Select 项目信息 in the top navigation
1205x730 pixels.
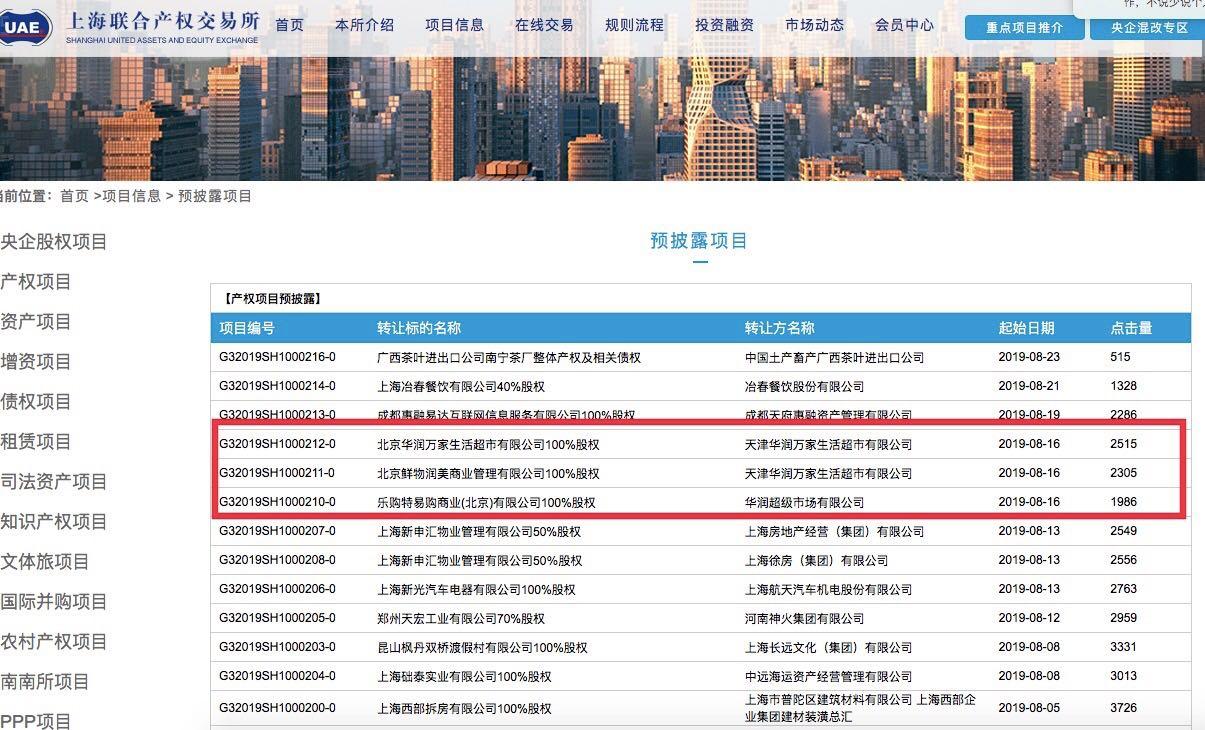454,25
